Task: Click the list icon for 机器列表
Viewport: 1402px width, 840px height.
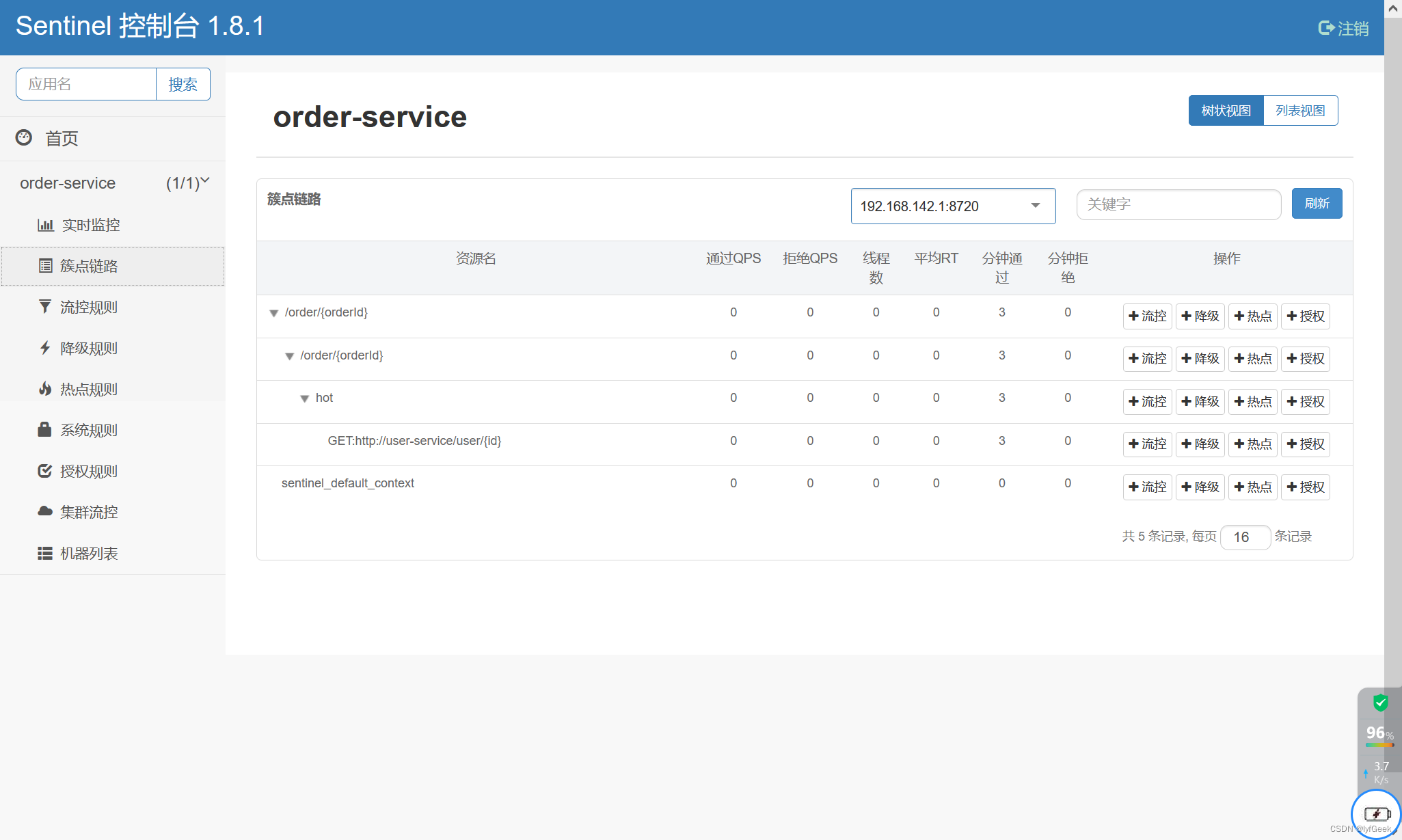Action: (x=45, y=553)
